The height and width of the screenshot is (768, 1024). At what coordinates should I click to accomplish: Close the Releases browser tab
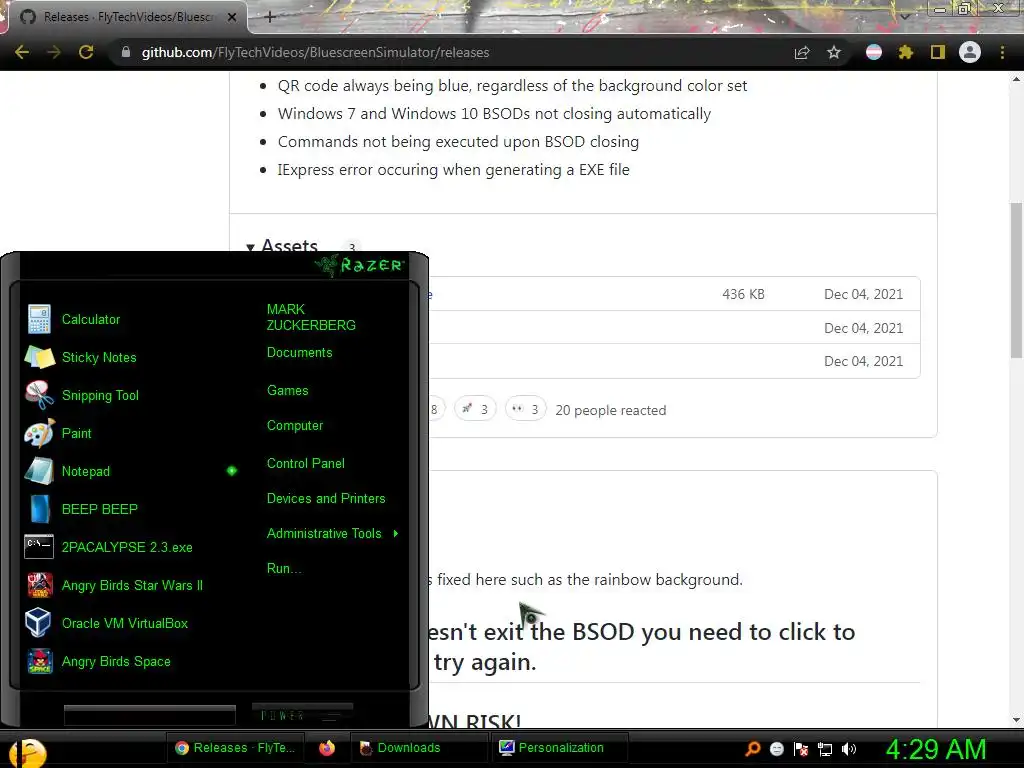(x=232, y=17)
